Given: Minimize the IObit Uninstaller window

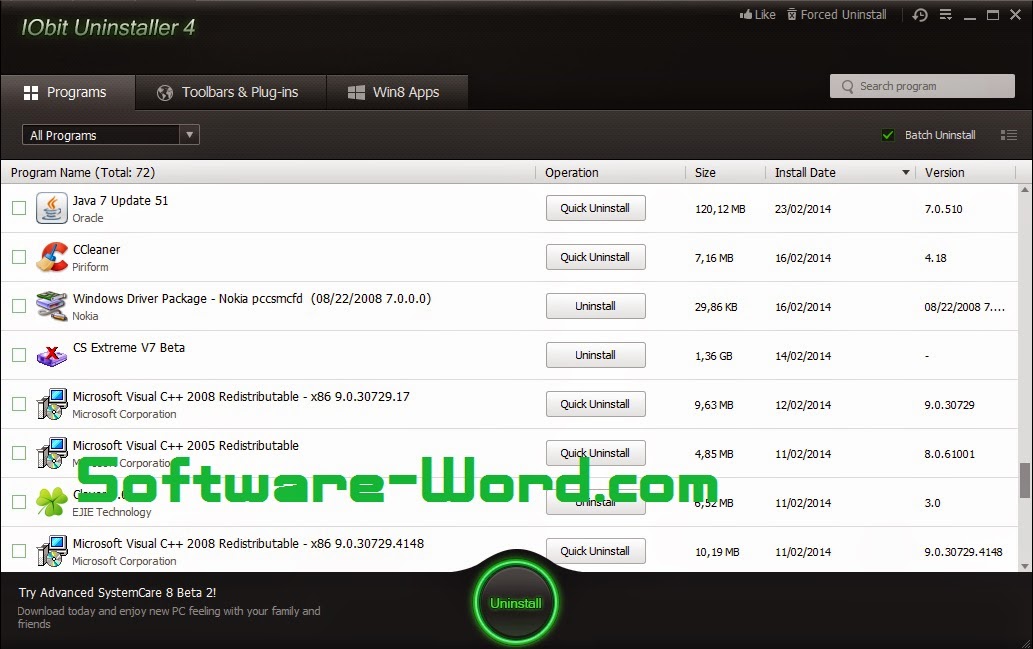Looking at the screenshot, I should tap(970, 16).
